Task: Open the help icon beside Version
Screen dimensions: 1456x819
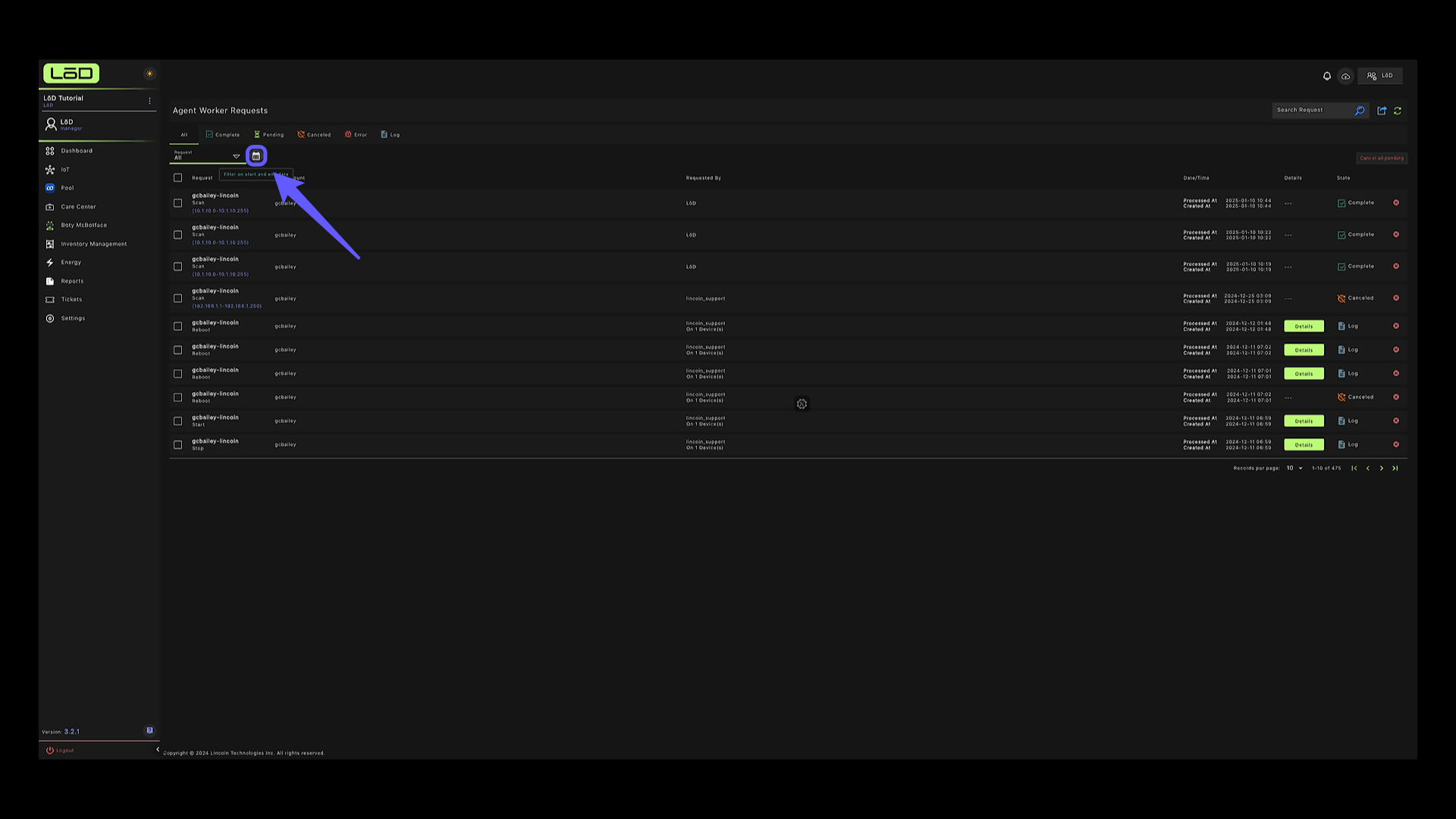Action: (149, 731)
